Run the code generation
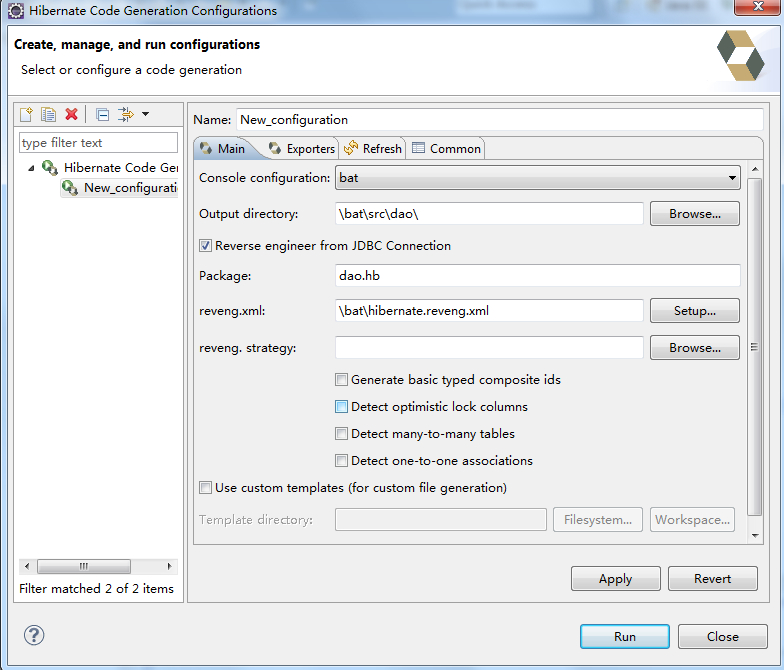Viewport: 784px width, 670px height. pyautogui.click(x=624, y=636)
